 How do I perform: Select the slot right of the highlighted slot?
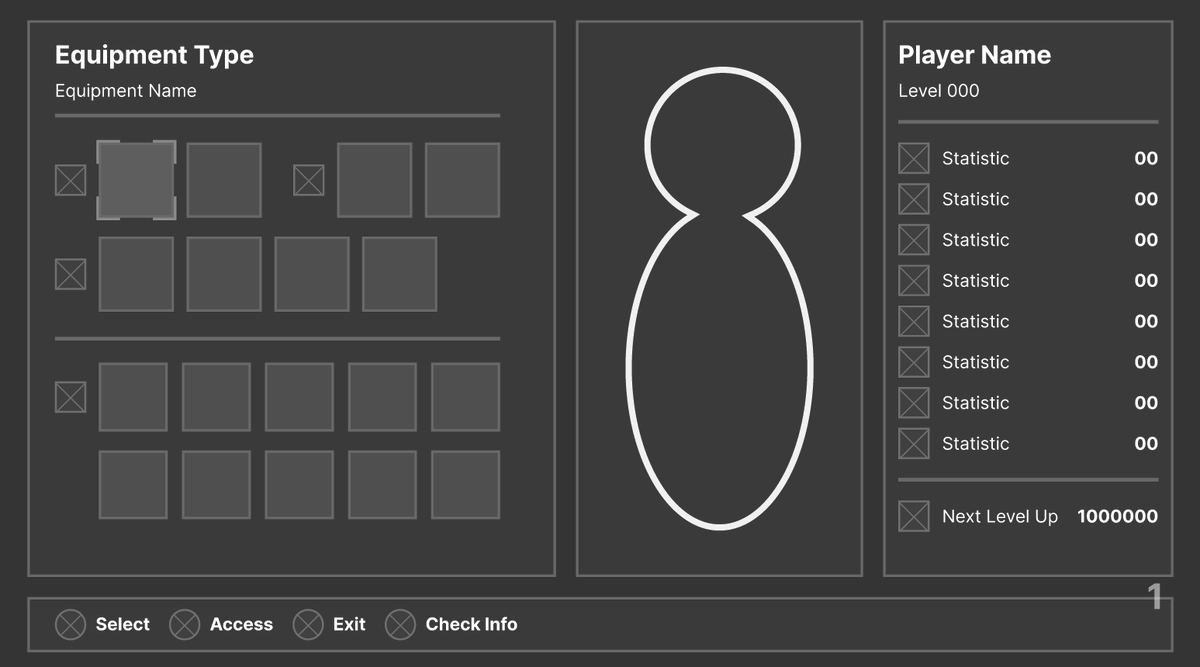point(224,180)
